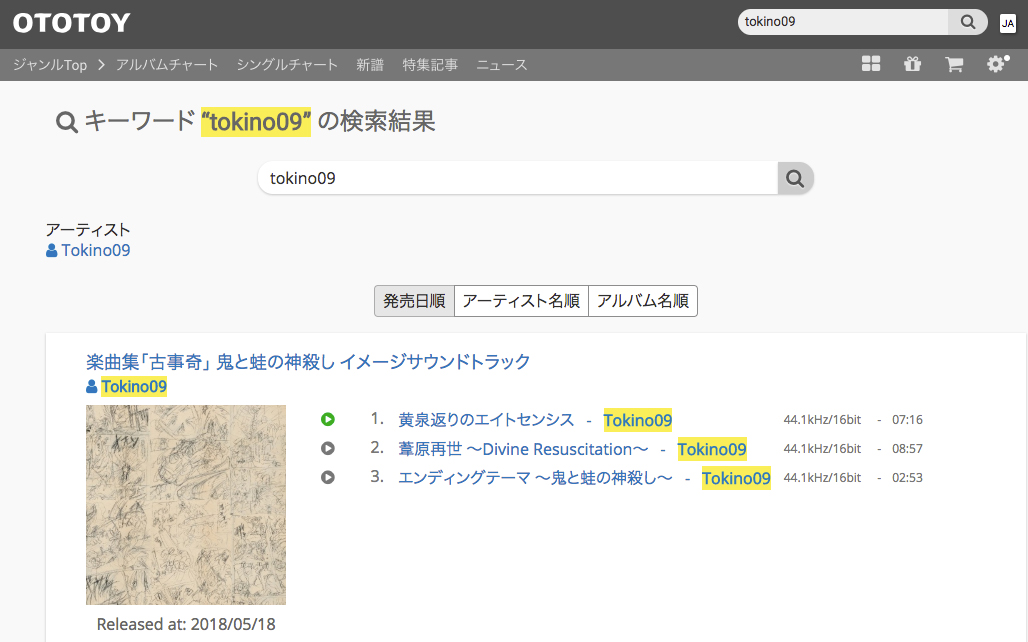Open the grid view icon in the navbar
1028x642 pixels.
(x=871, y=64)
